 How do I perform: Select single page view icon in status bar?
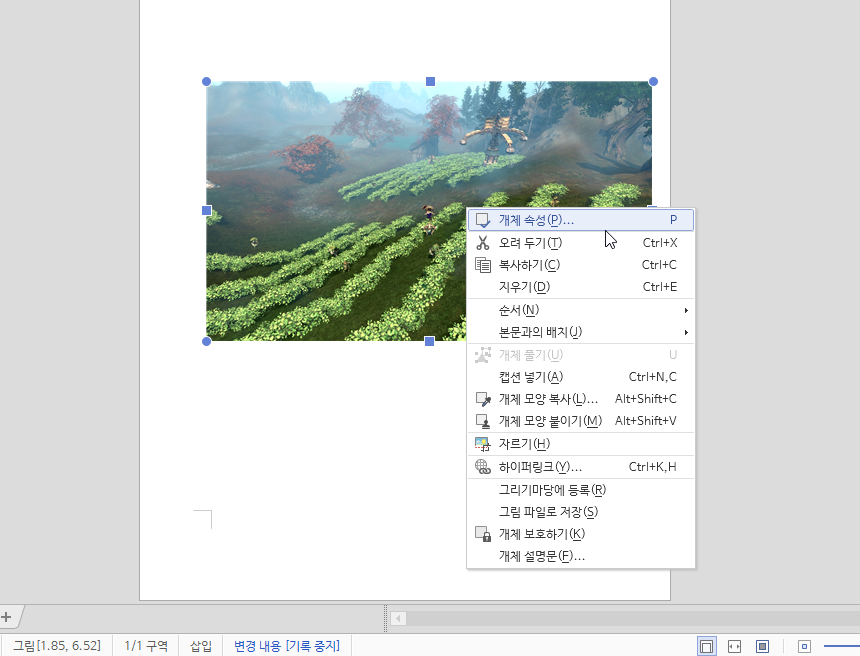(706, 646)
